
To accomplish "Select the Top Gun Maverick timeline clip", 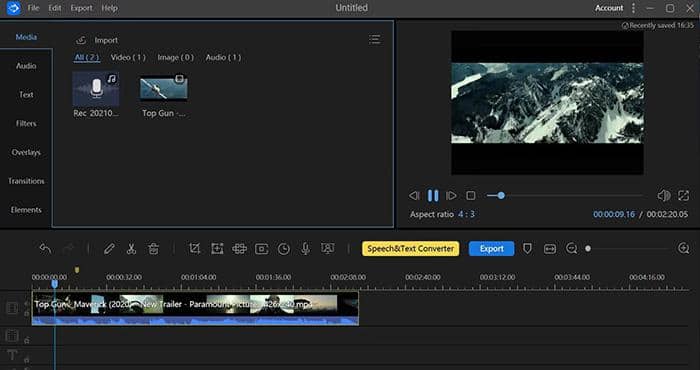I will coord(195,308).
